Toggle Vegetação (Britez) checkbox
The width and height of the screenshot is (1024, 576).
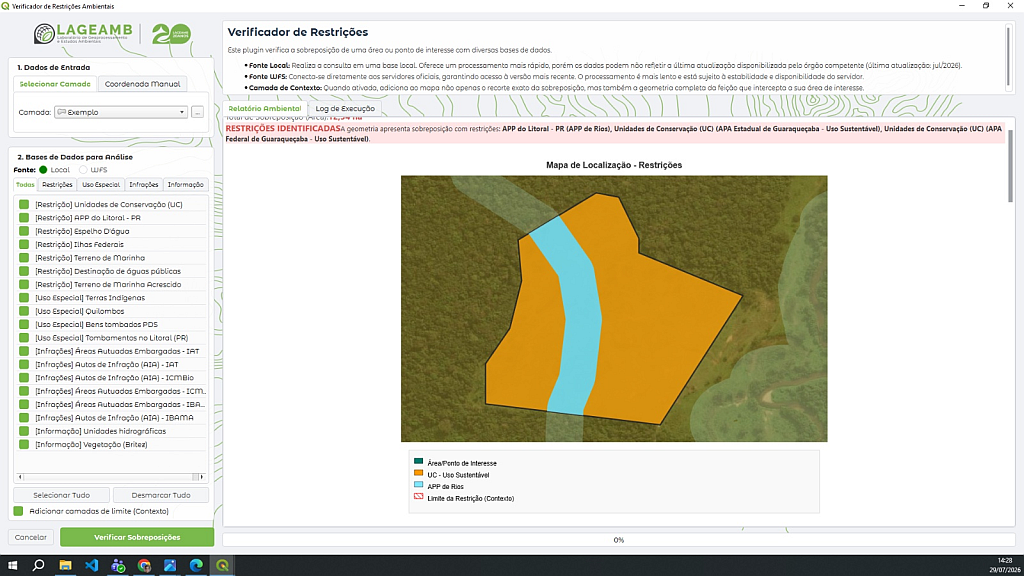24,444
